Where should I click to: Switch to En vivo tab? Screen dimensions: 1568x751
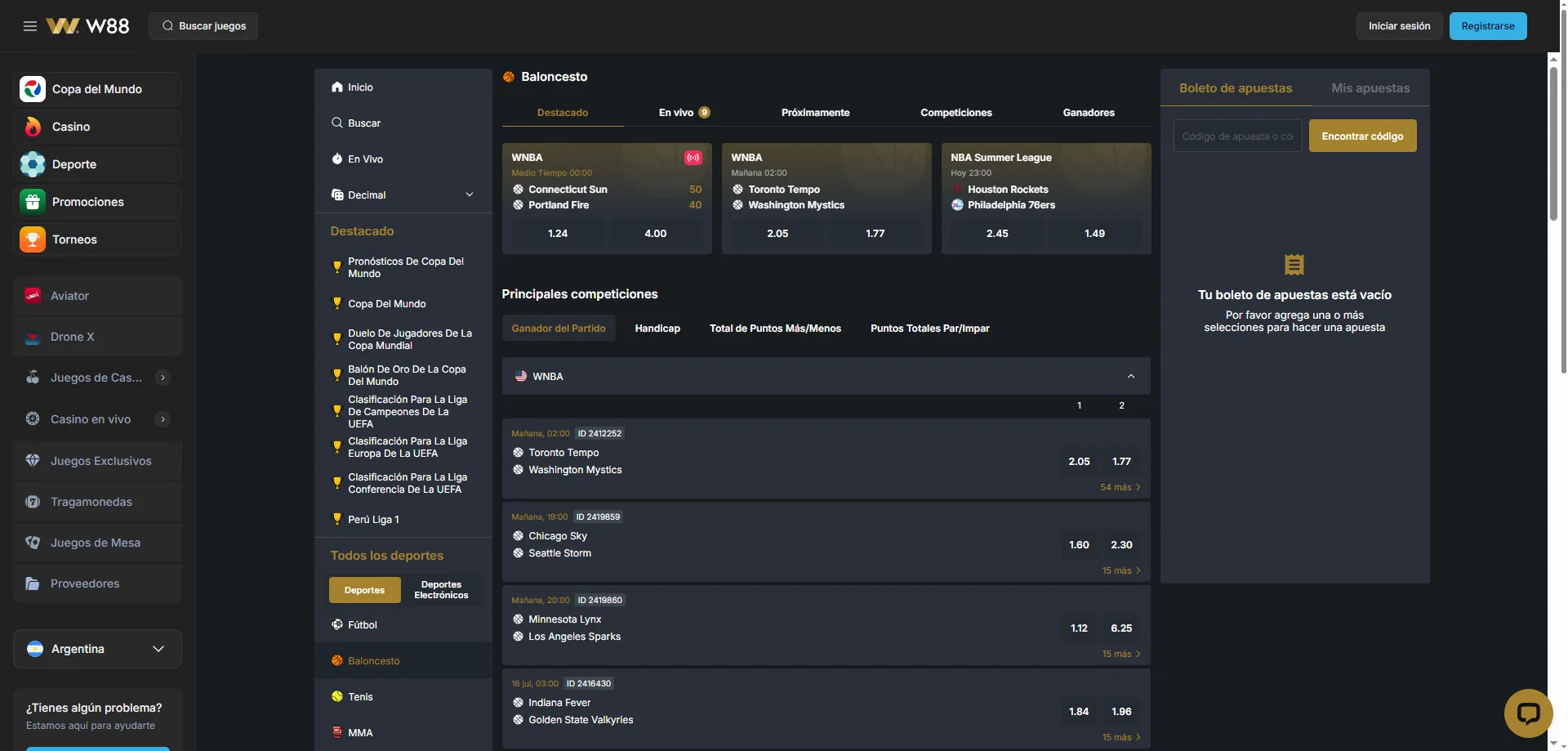tap(684, 113)
